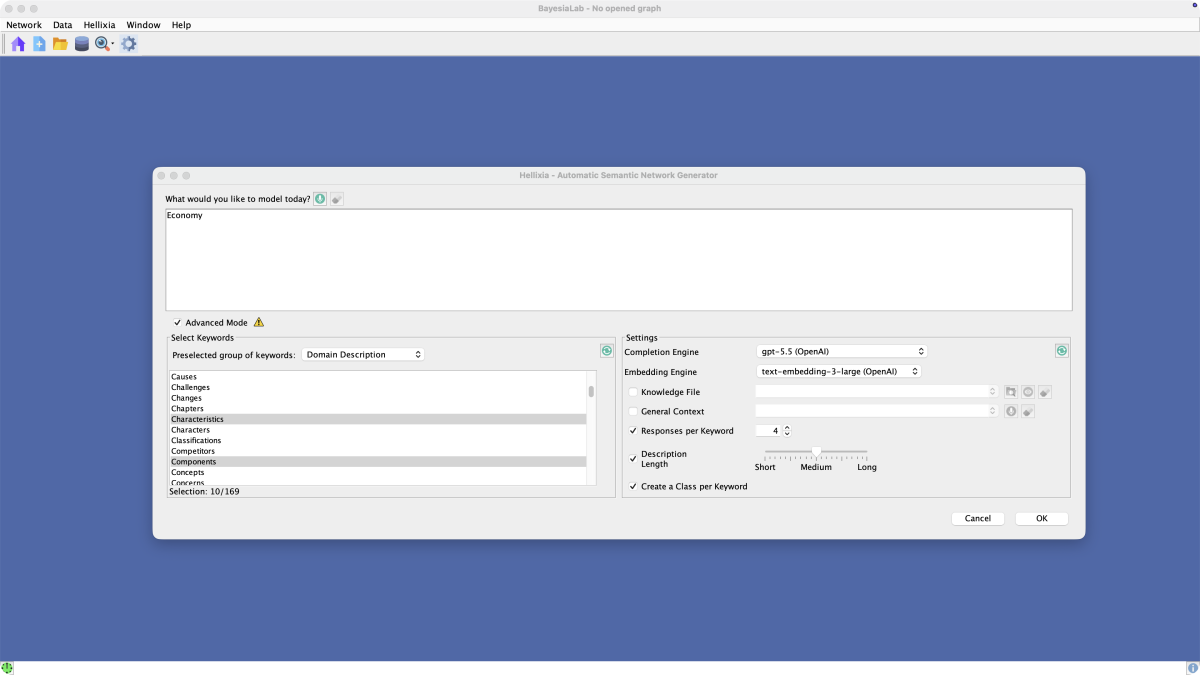The width and height of the screenshot is (1200, 675).
Task: Open the Network menu
Action: click(24, 24)
